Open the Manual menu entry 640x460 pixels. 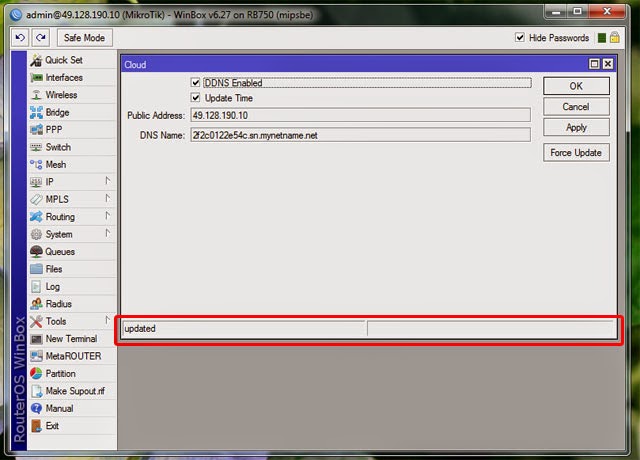coord(72,408)
